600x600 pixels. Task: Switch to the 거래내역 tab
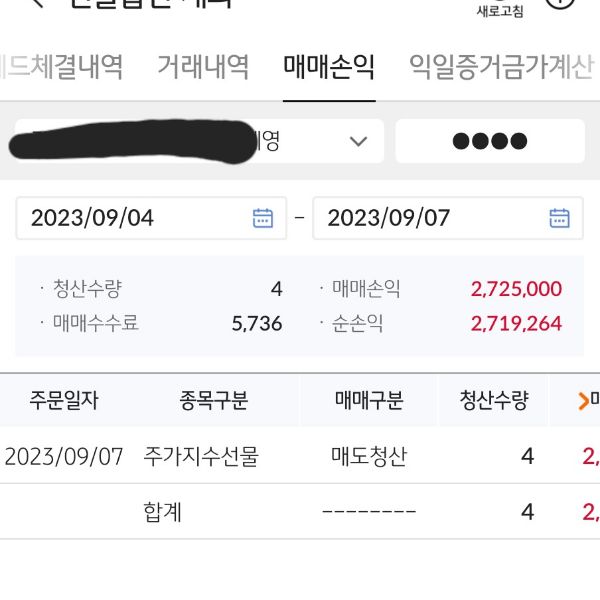[x=203, y=67]
